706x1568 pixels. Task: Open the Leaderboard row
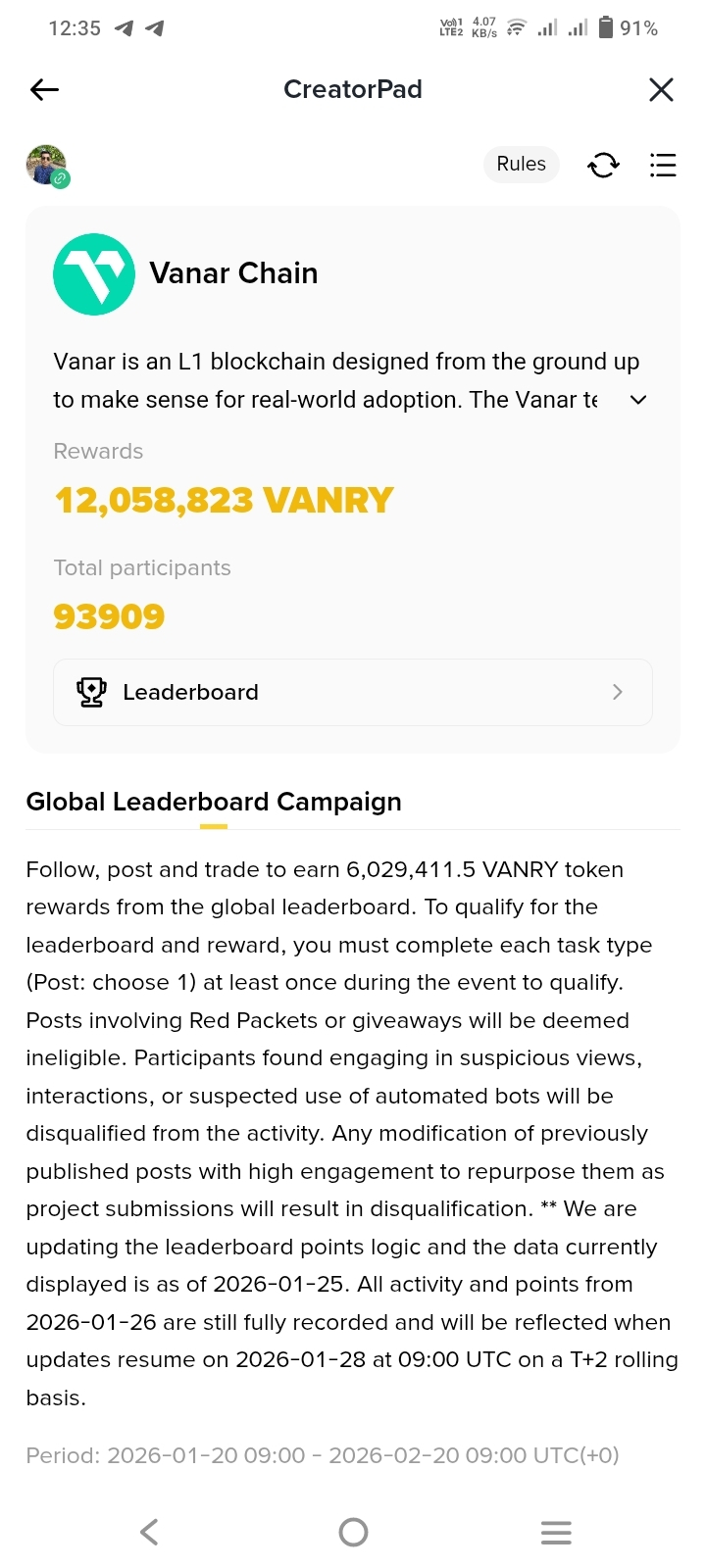pyautogui.click(x=353, y=692)
